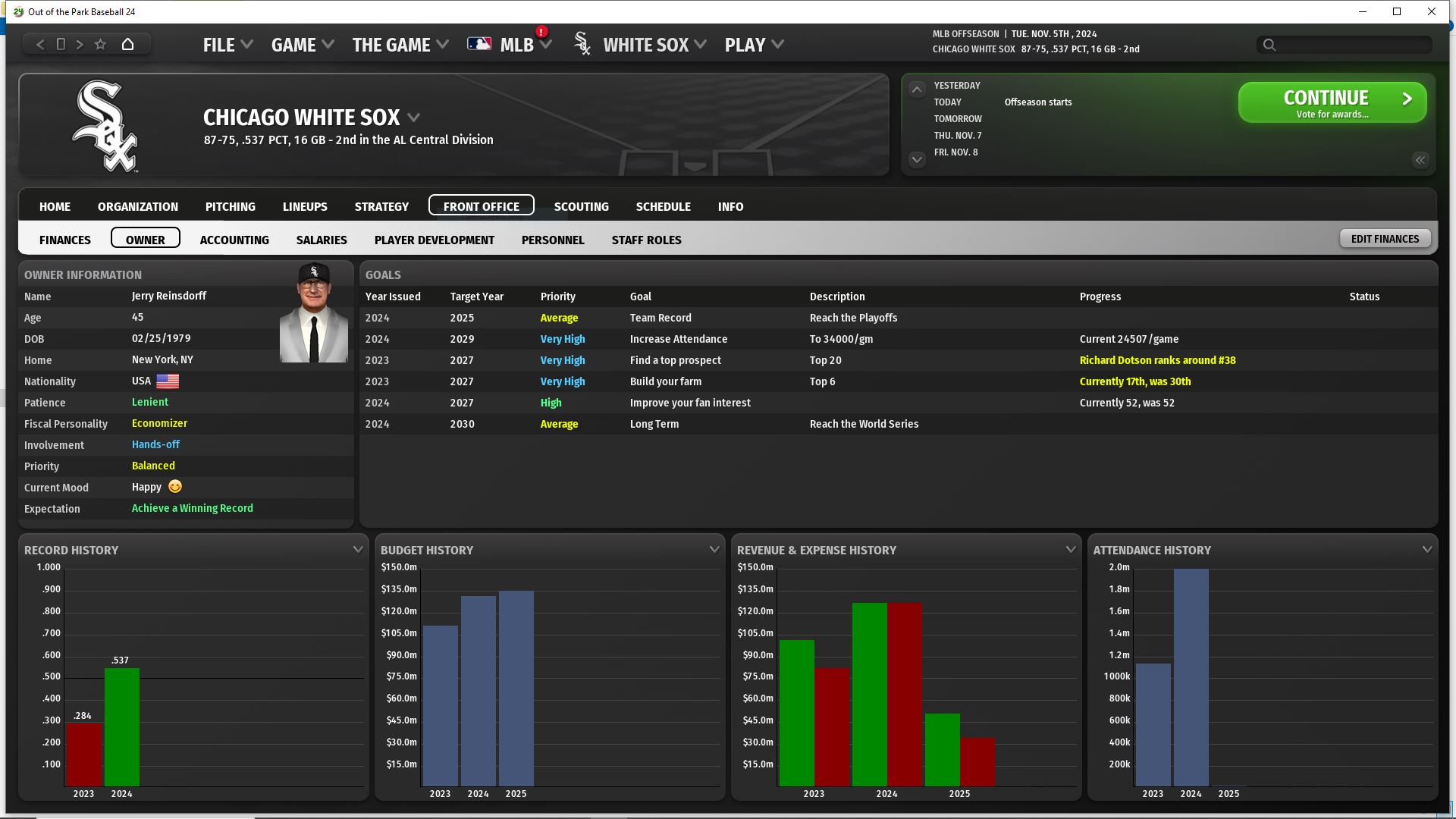Expand the Budget History dropdown
Image resolution: width=1456 pixels, height=819 pixels.
coord(714,550)
